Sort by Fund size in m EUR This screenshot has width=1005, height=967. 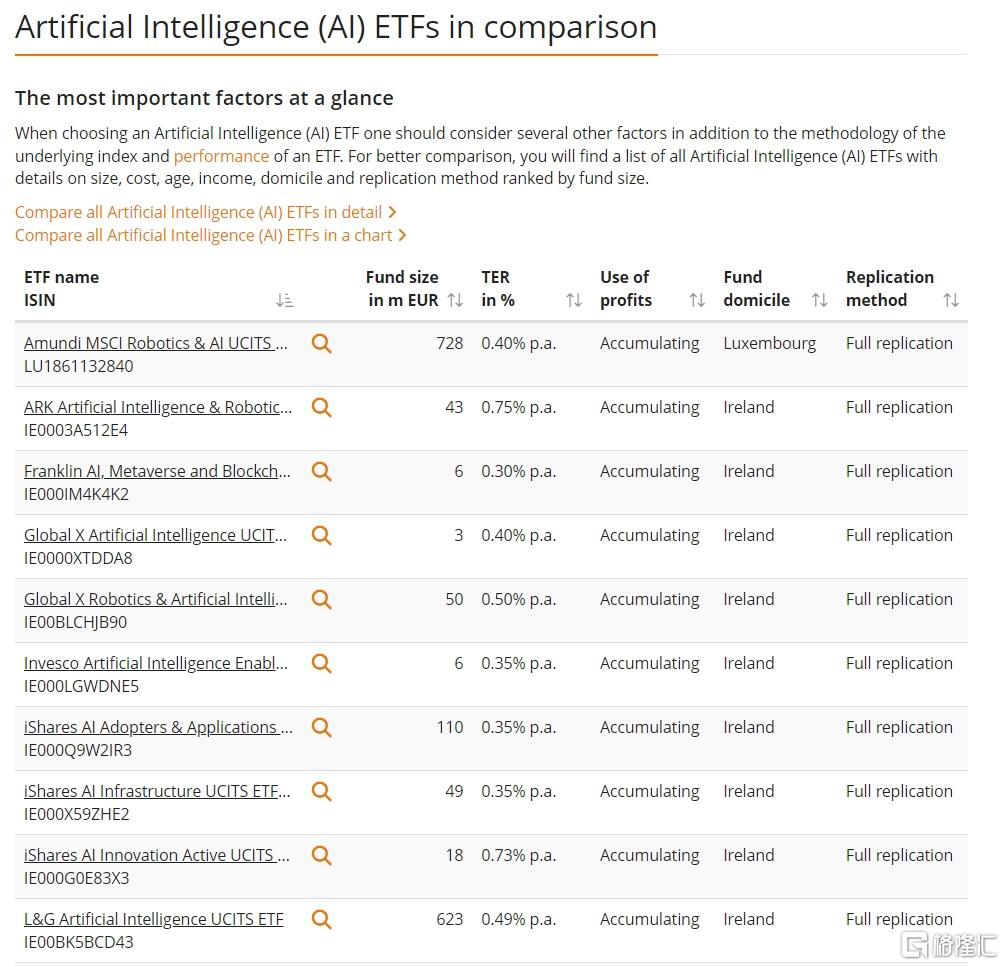click(455, 300)
